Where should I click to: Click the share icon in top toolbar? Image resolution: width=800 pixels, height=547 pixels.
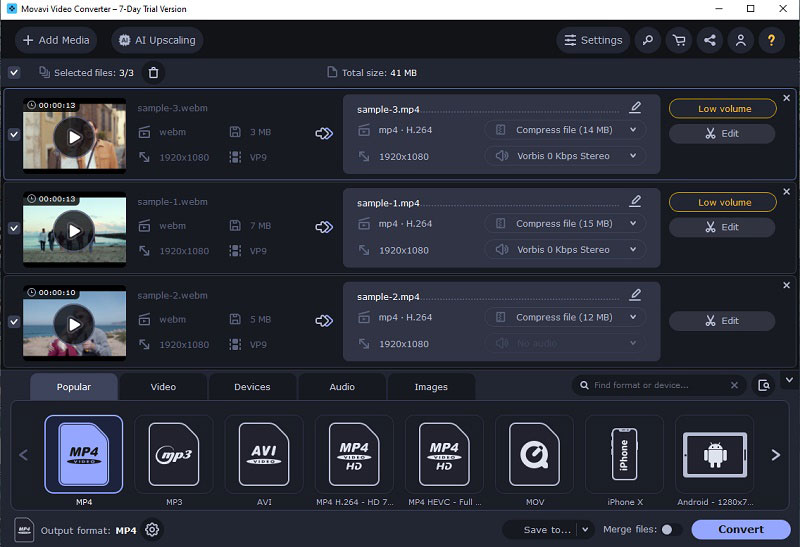[x=710, y=40]
